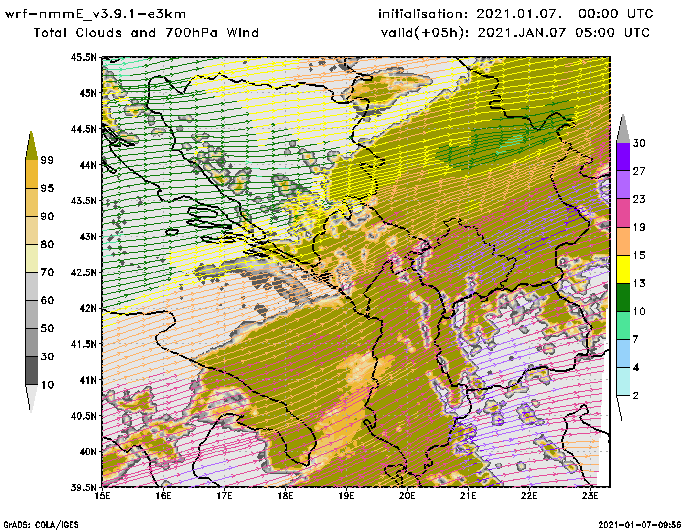Click the 15E longitude label
Screen dimensions: 700x530
[x=102, y=495]
